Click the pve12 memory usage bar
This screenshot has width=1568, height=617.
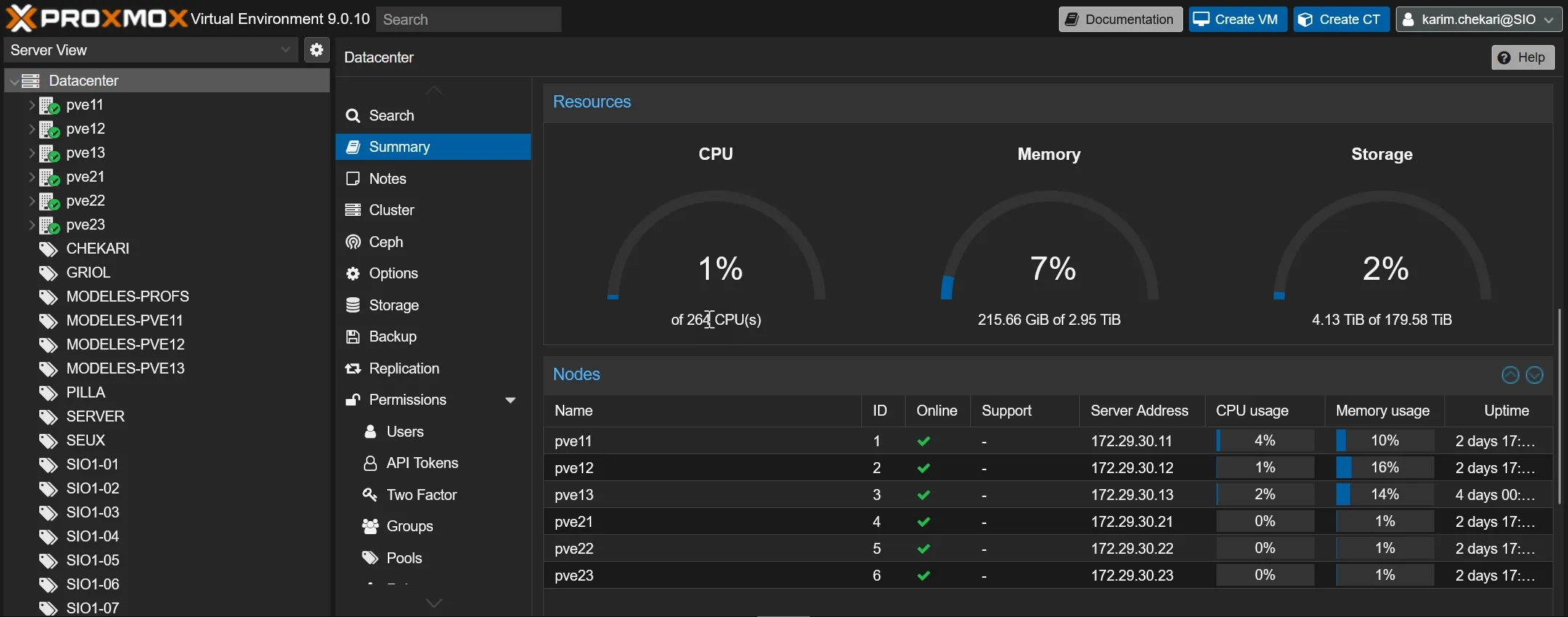[1384, 468]
